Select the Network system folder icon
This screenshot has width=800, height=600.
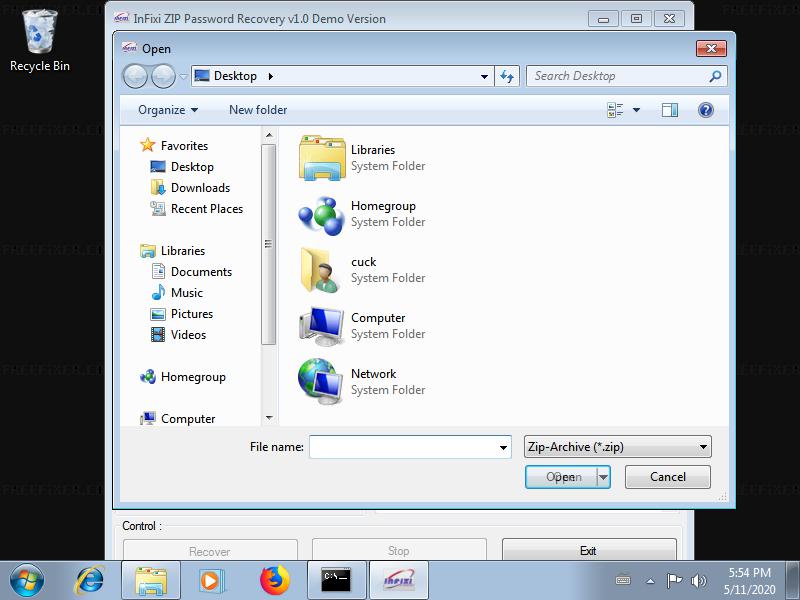321,381
